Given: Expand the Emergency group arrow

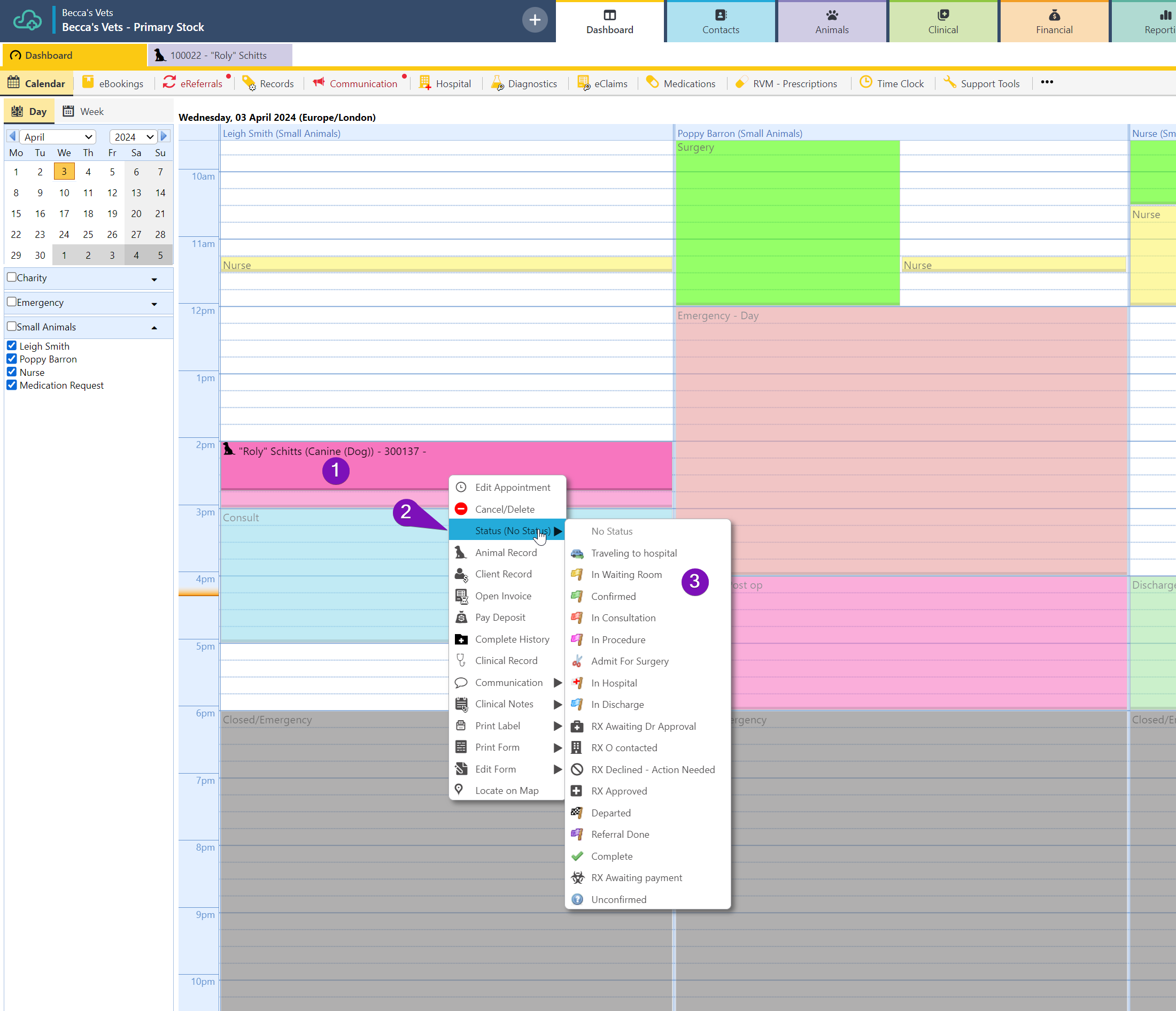Looking at the screenshot, I should [154, 304].
